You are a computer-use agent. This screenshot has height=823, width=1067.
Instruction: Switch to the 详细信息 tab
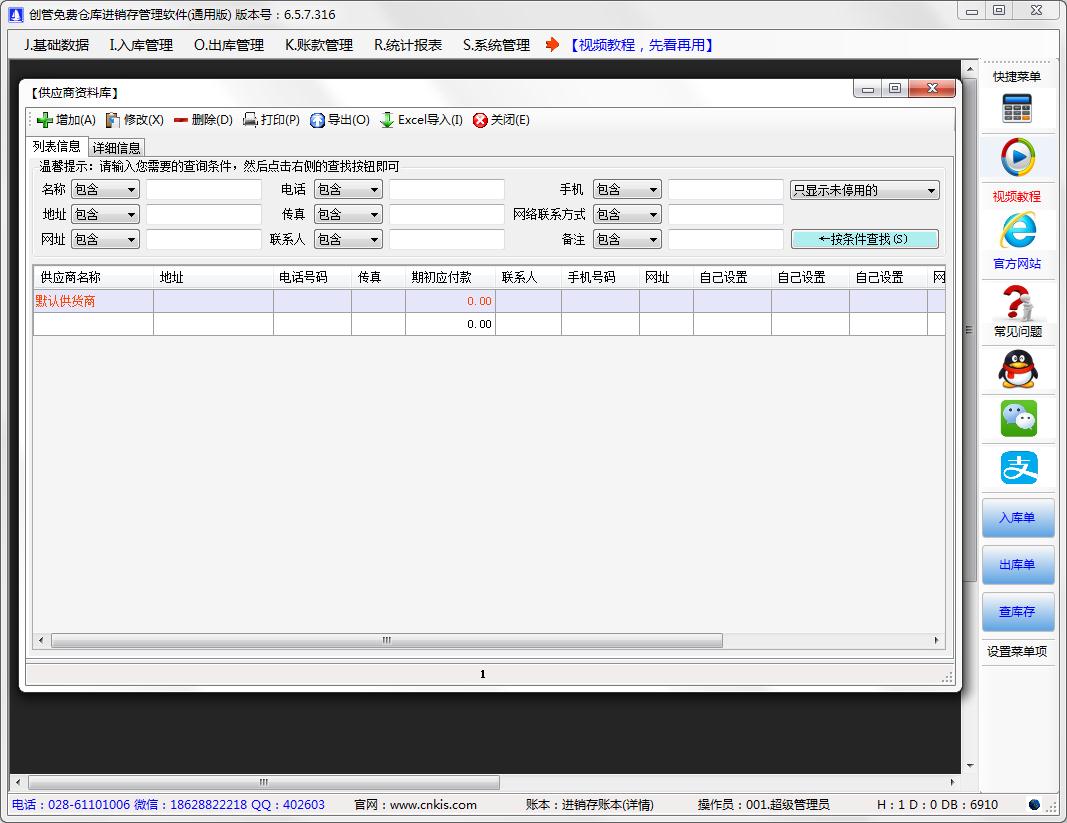tap(116, 147)
